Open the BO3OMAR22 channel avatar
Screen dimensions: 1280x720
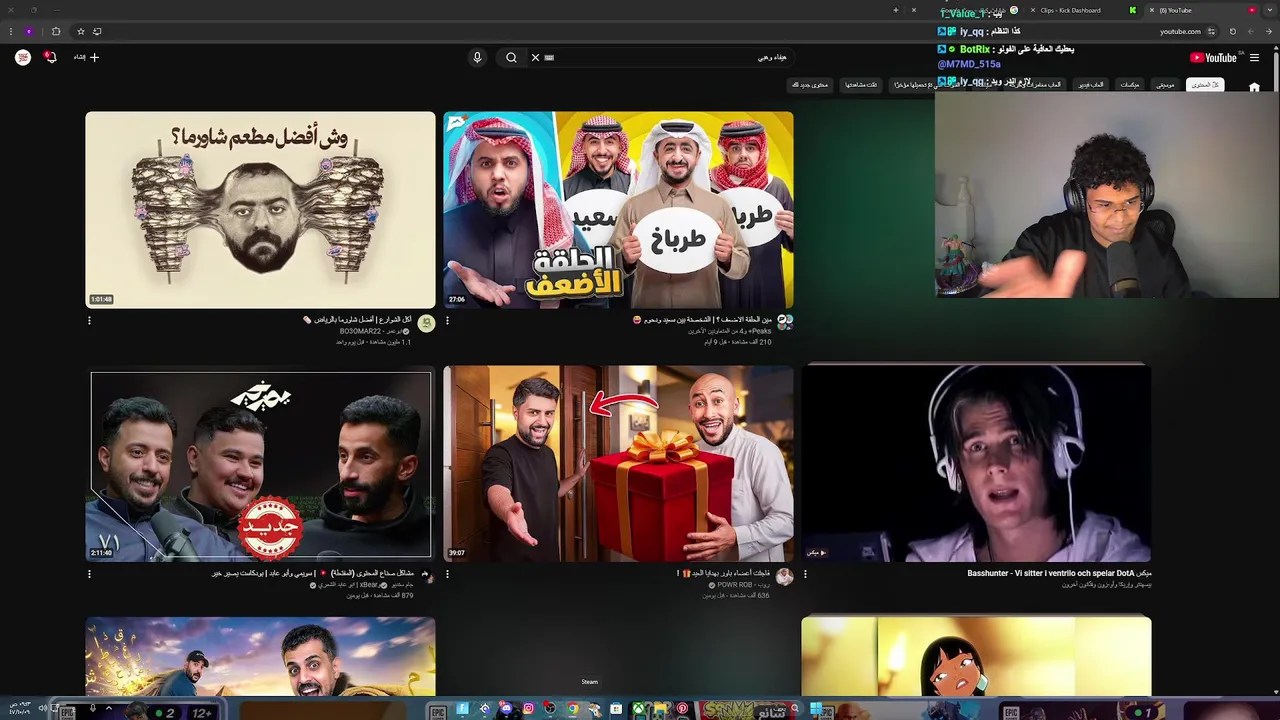coord(427,323)
